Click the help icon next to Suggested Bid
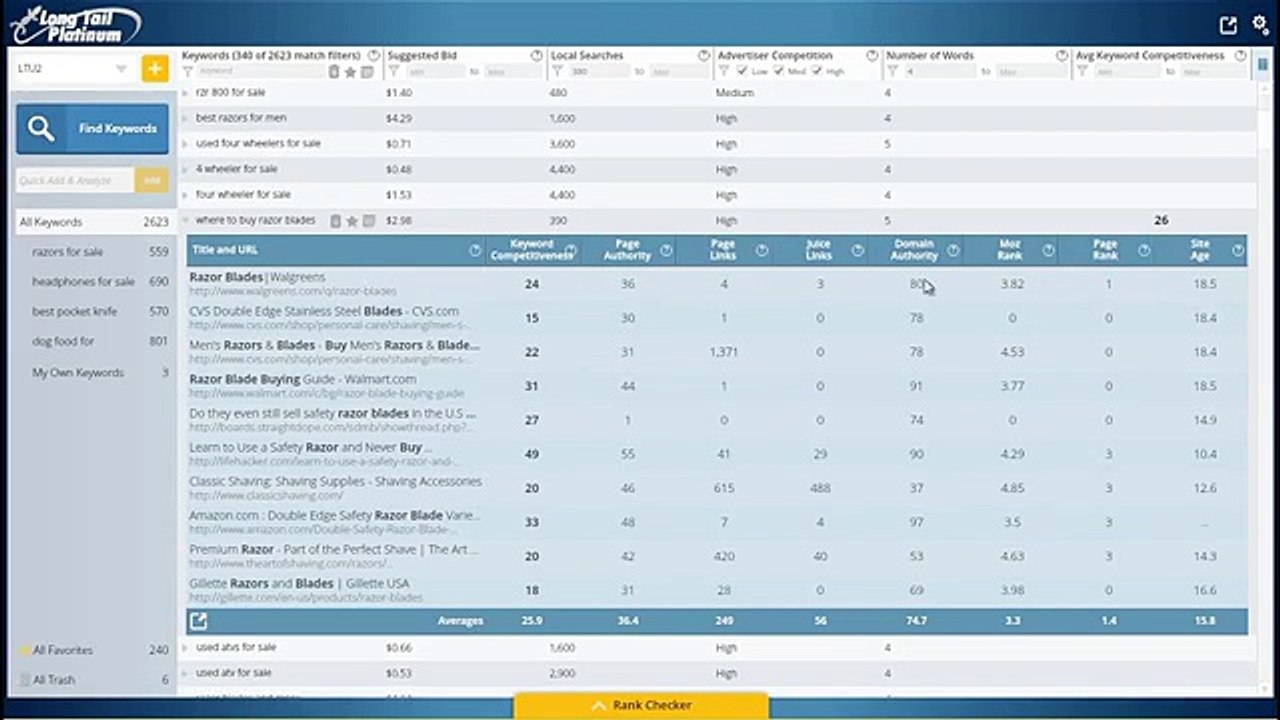 [x=536, y=56]
